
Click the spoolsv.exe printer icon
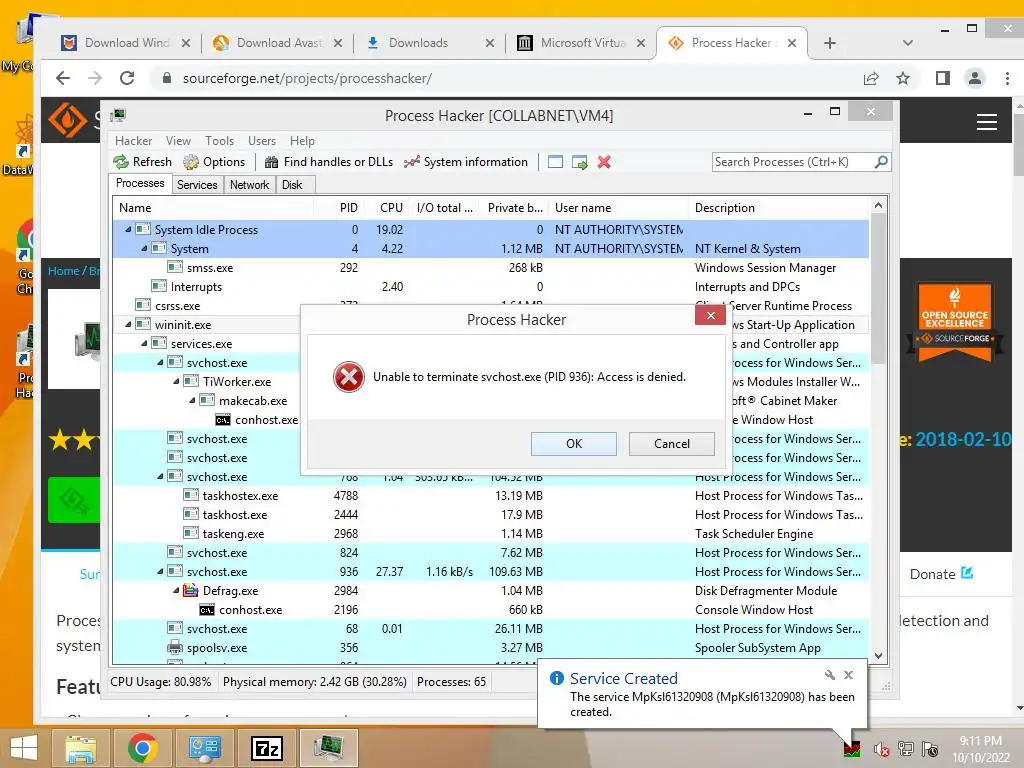174,648
